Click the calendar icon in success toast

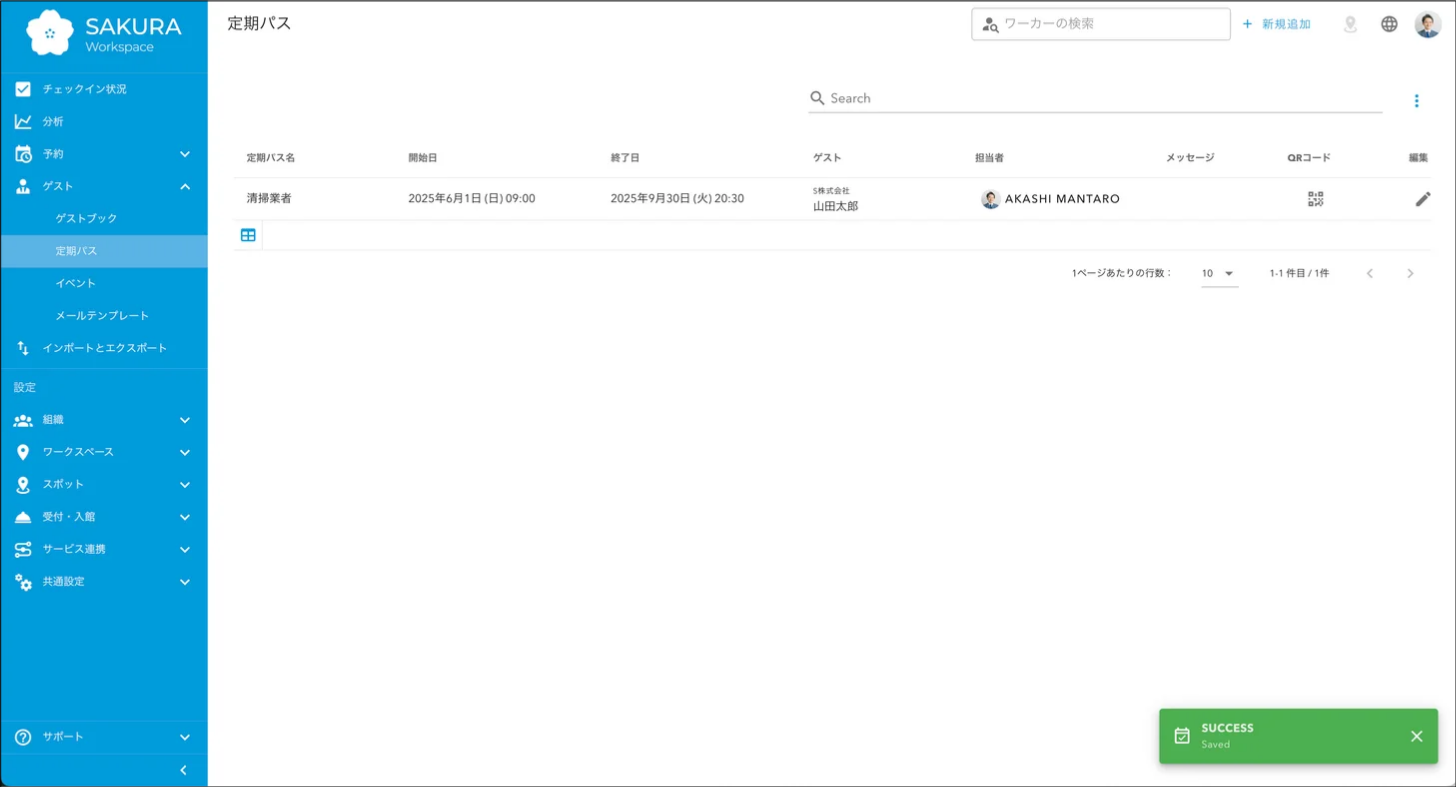pos(1181,736)
